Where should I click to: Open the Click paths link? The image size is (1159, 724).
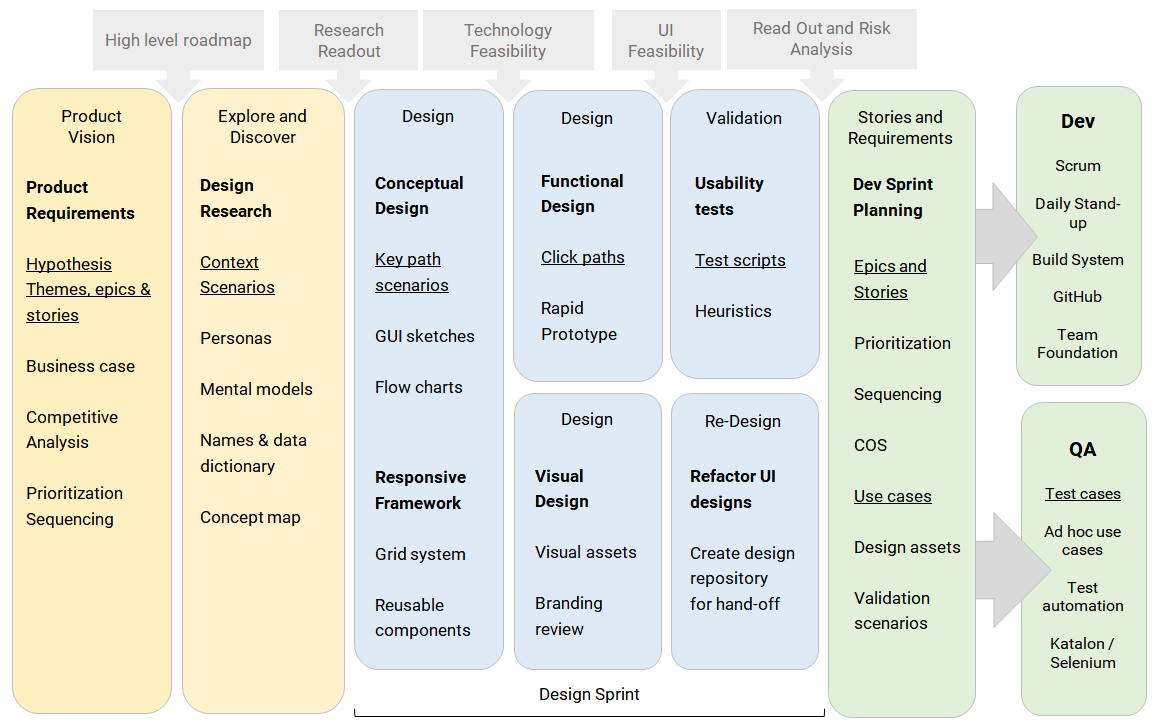(582, 257)
